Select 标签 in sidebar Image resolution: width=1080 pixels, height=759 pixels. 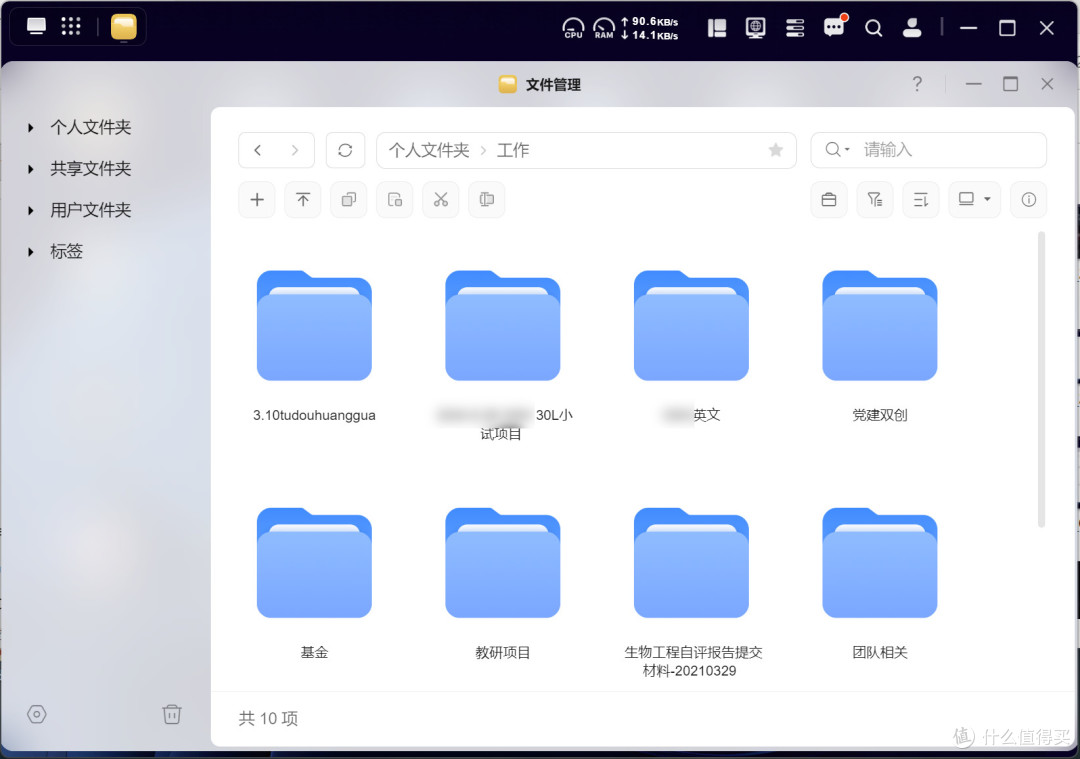tap(66, 251)
